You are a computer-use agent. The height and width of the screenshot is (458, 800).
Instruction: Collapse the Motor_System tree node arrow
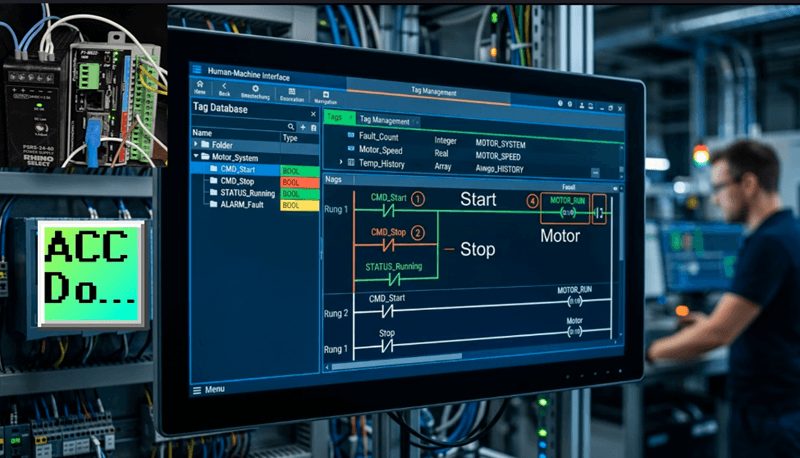click(196, 156)
